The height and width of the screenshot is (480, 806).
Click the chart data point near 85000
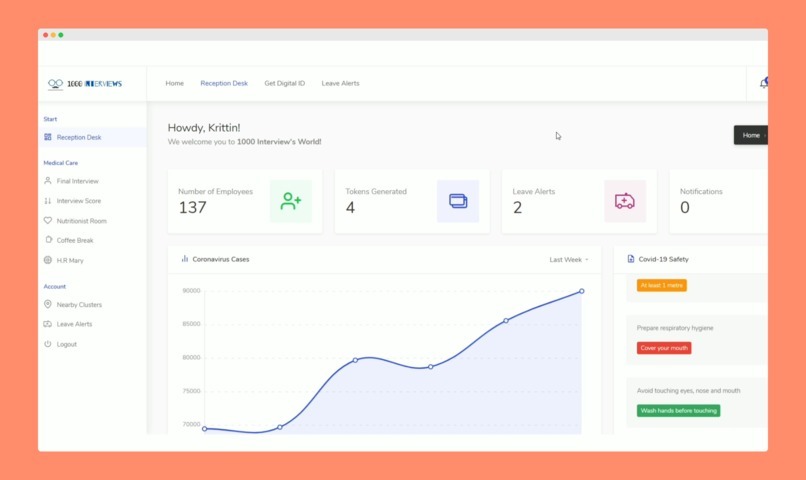tap(506, 320)
